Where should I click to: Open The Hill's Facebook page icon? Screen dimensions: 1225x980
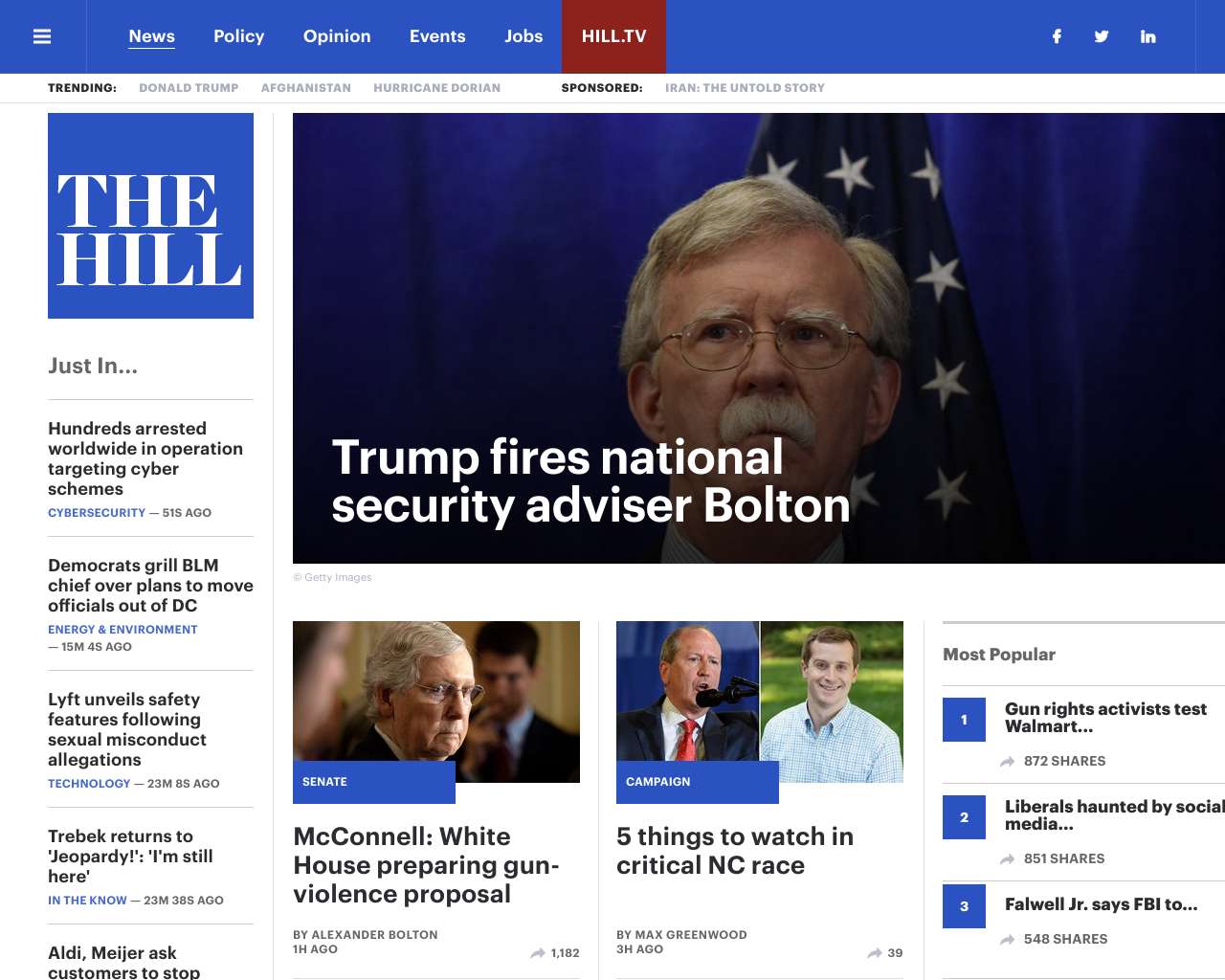pyautogui.click(x=1057, y=36)
